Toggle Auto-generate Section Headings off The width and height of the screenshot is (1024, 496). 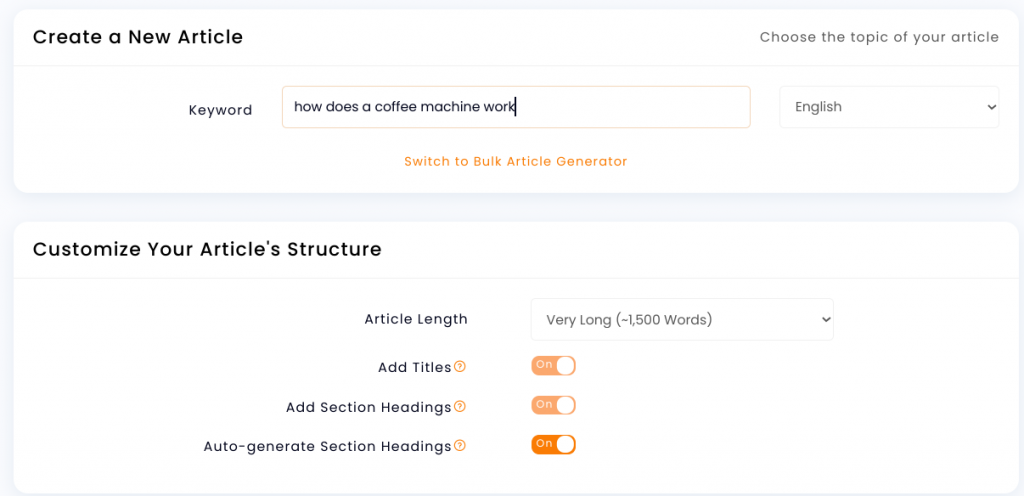click(x=553, y=444)
